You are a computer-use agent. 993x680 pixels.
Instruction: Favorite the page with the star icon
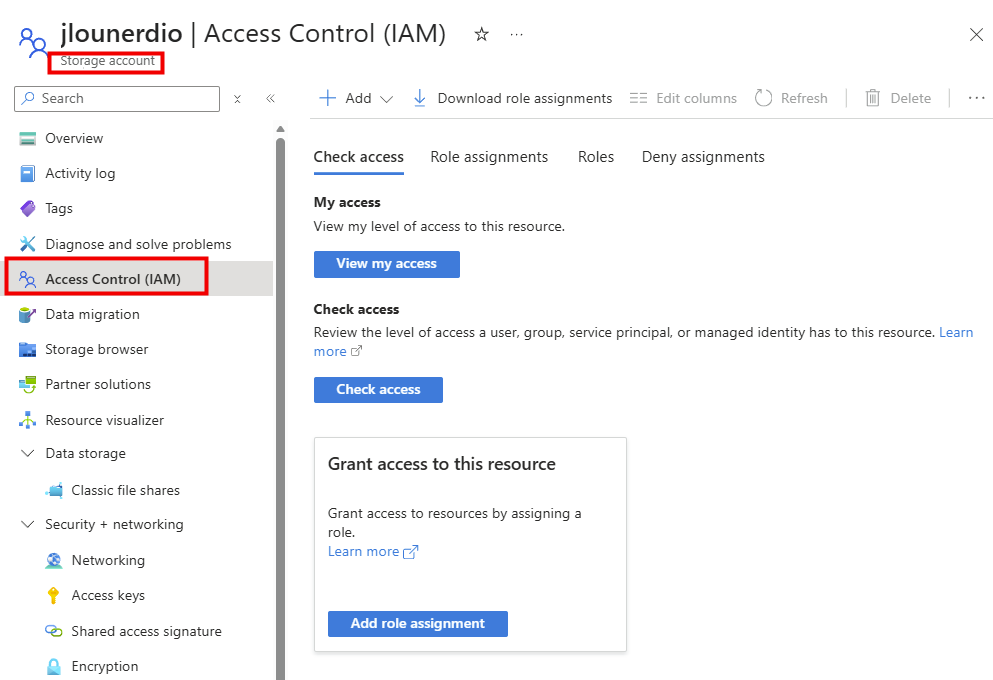click(481, 34)
